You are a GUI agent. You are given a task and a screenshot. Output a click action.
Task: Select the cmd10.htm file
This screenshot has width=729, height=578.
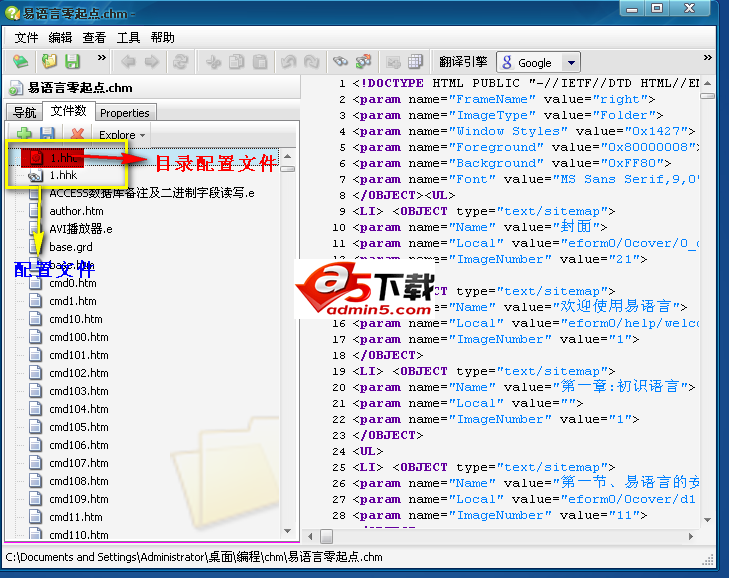pyautogui.click(x=75, y=319)
